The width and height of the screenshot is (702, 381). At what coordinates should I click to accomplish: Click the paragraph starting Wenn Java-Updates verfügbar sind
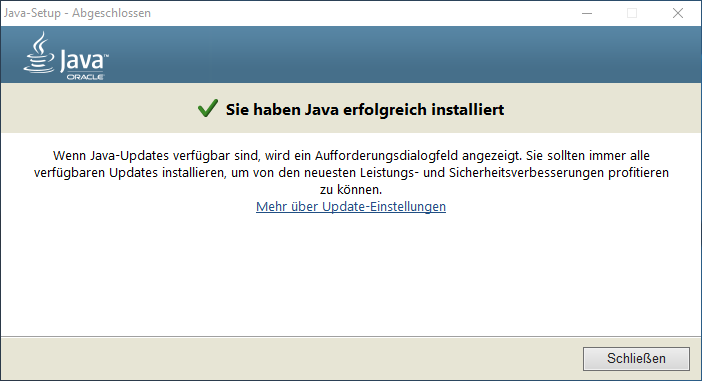pyautogui.click(x=351, y=172)
